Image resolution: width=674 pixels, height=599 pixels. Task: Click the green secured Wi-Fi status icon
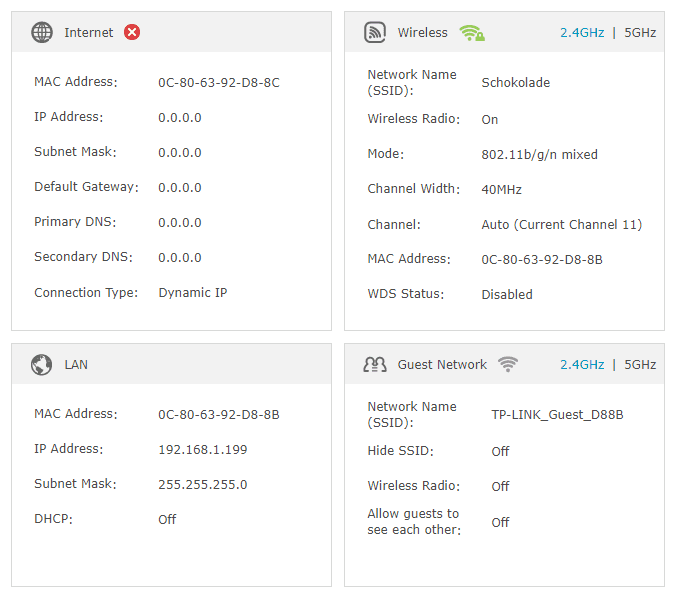coord(472,33)
